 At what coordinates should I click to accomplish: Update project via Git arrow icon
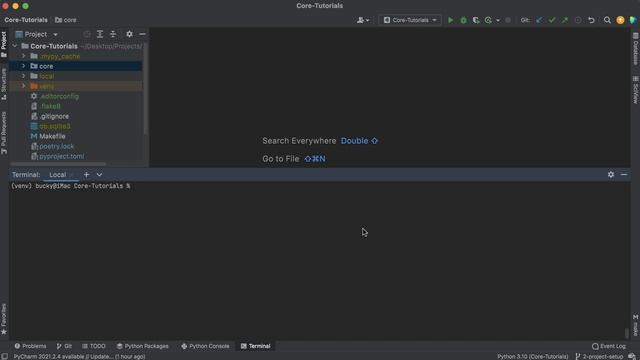[x=539, y=20]
